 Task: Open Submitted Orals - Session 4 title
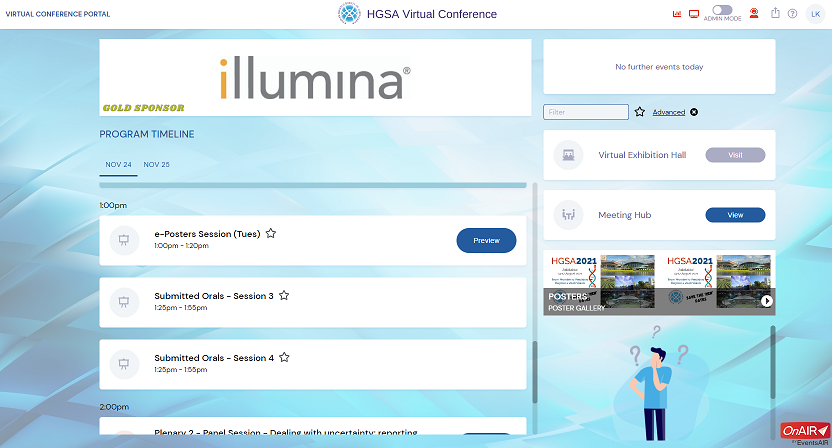point(214,358)
